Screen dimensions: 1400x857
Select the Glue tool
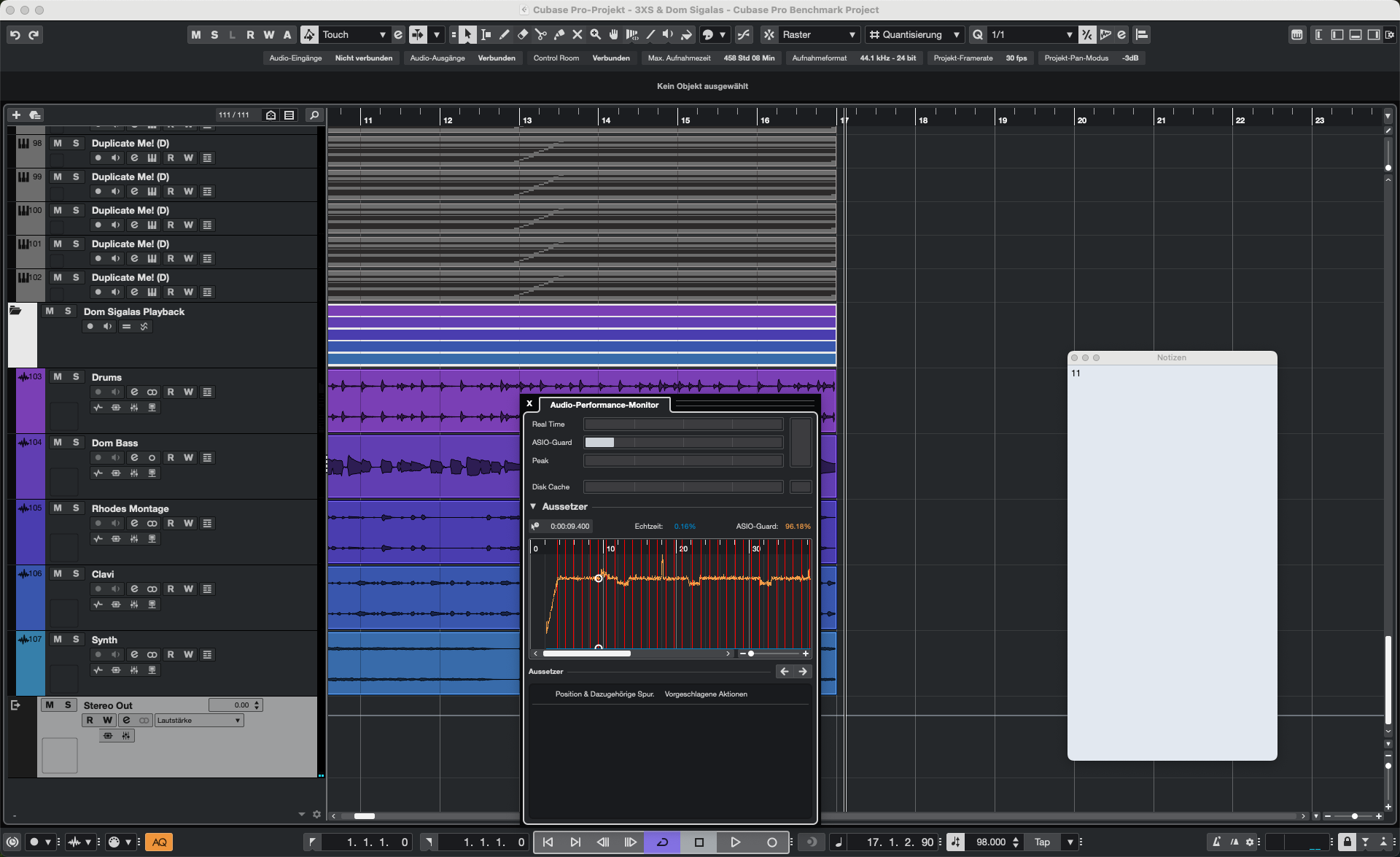tap(559, 34)
